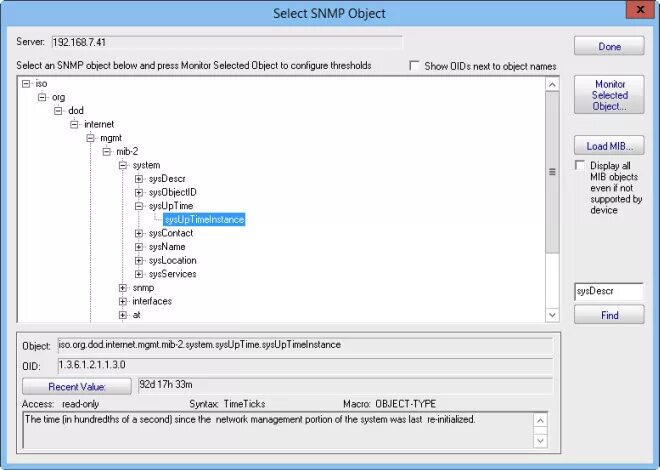Image resolution: width=660 pixels, height=470 pixels.
Task: Expand the sysContact node
Action: coord(139,233)
